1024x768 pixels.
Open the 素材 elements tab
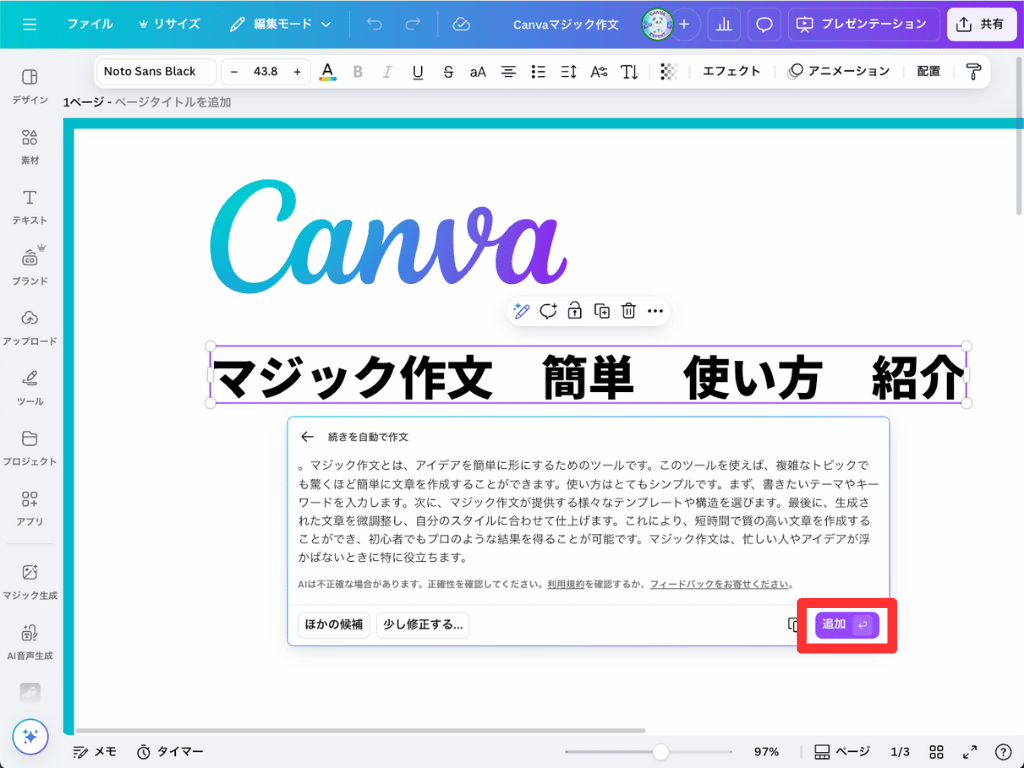(30, 146)
